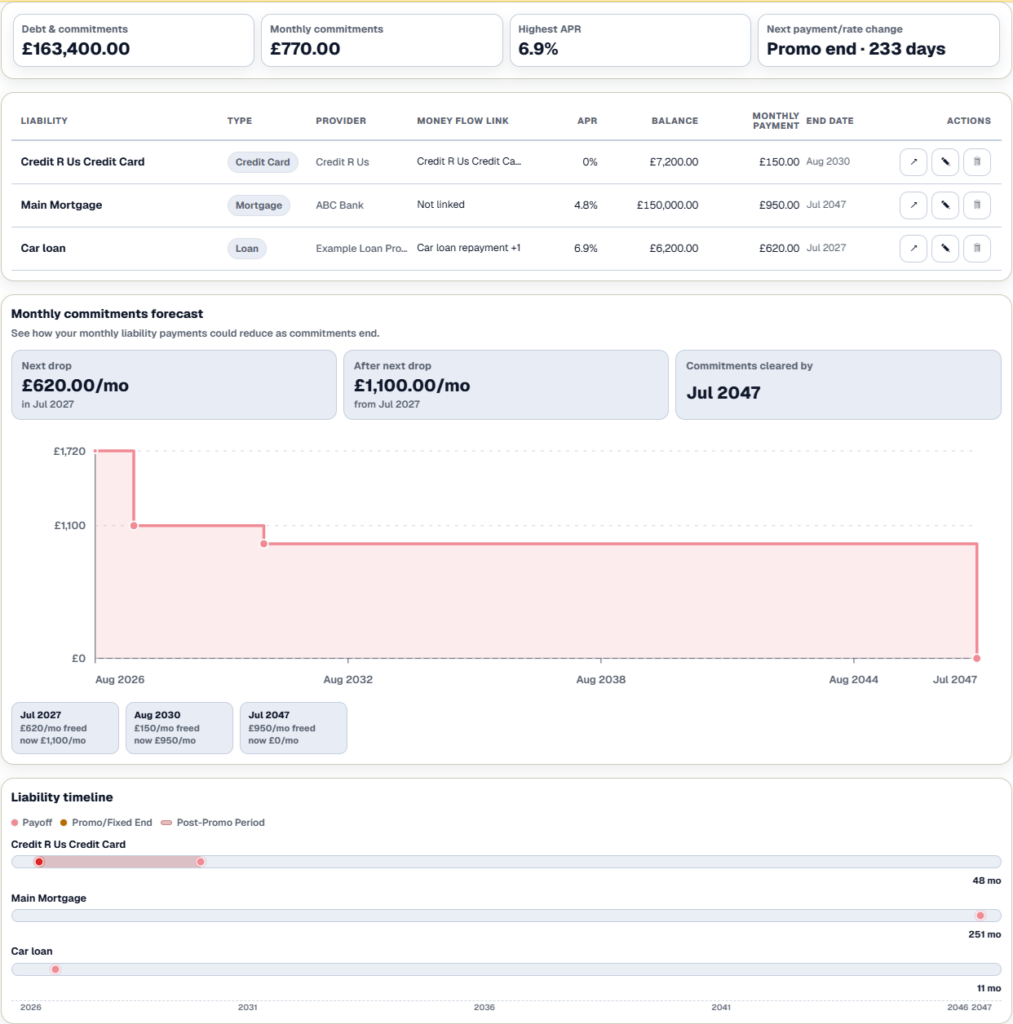This screenshot has width=1013, height=1024.
Task: Sort by the PROVIDER column header
Action: [341, 121]
